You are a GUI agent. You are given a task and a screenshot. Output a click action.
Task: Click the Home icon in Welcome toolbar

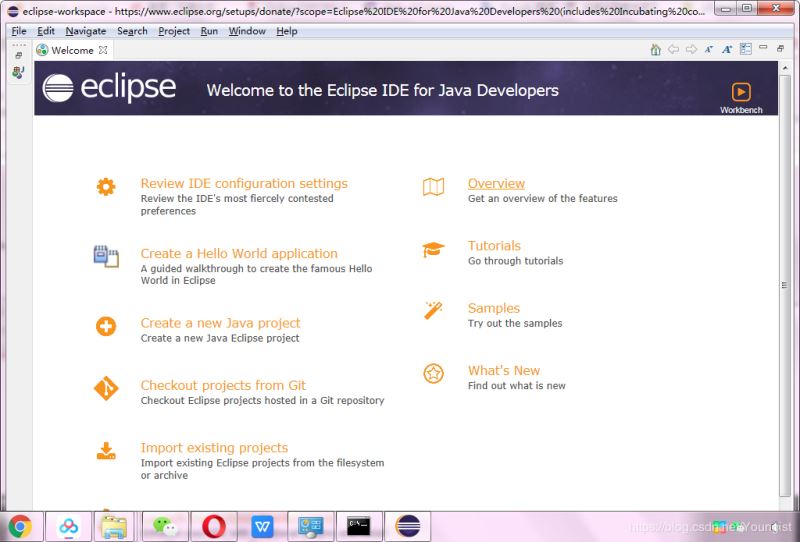[x=656, y=49]
